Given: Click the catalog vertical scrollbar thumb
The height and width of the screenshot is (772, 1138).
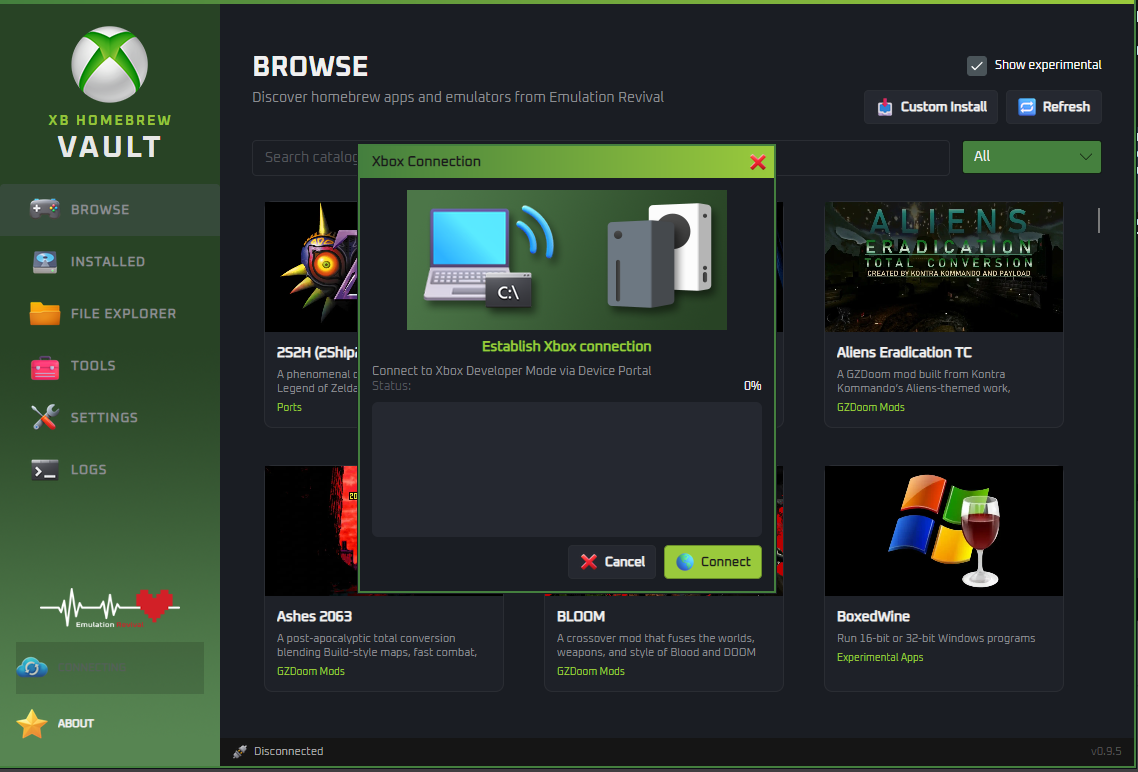Looking at the screenshot, I should point(1099,221).
